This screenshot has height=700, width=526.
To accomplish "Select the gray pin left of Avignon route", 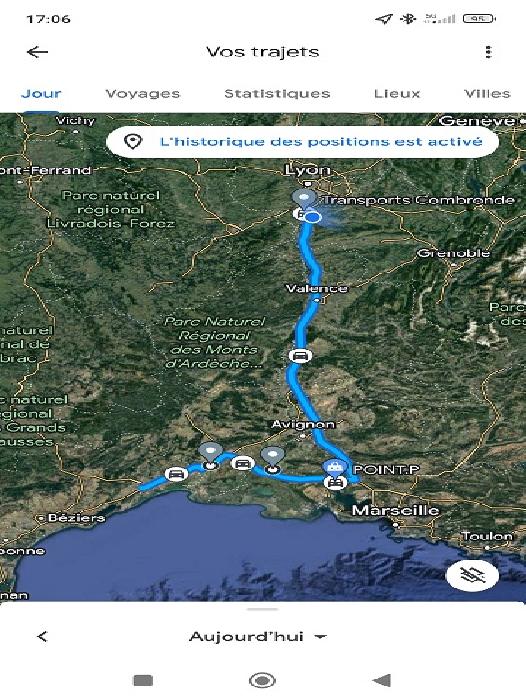I will (210, 455).
